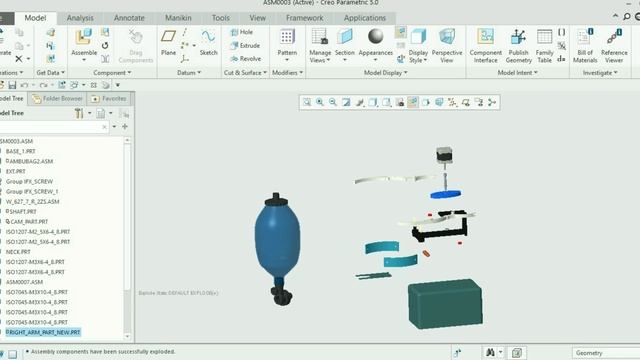Toggle Datum Display Filters in graphics toolbar

point(452,102)
